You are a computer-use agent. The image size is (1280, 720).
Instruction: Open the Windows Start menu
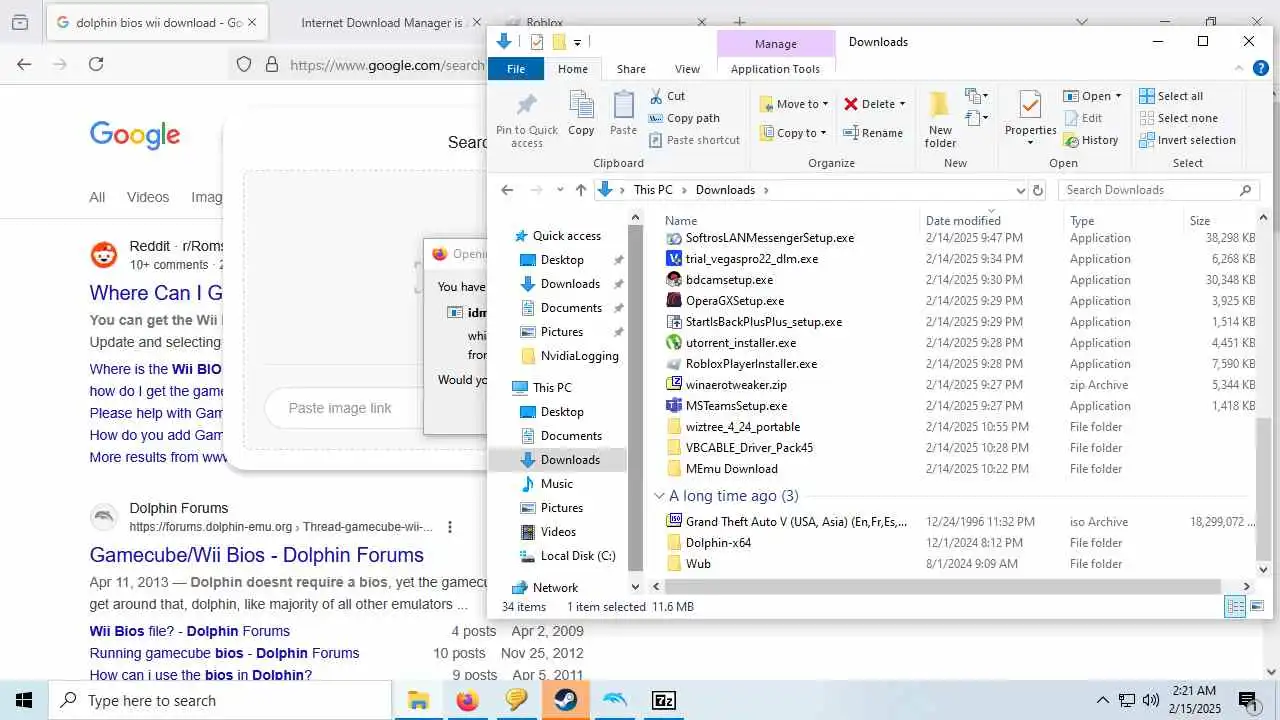(x=24, y=700)
